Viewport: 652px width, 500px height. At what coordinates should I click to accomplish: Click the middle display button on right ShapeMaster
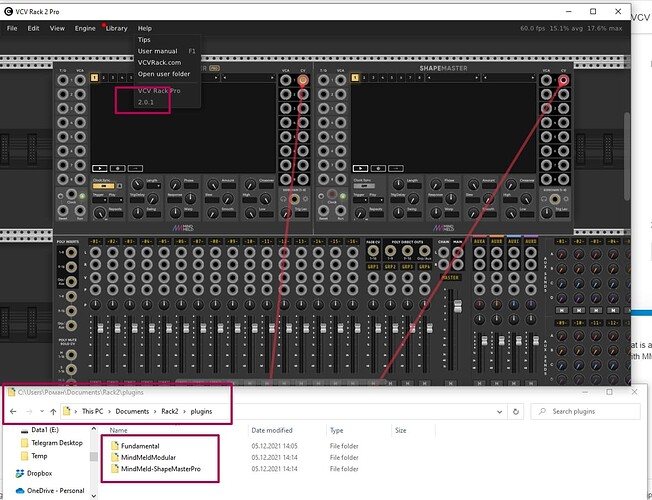[378, 168]
